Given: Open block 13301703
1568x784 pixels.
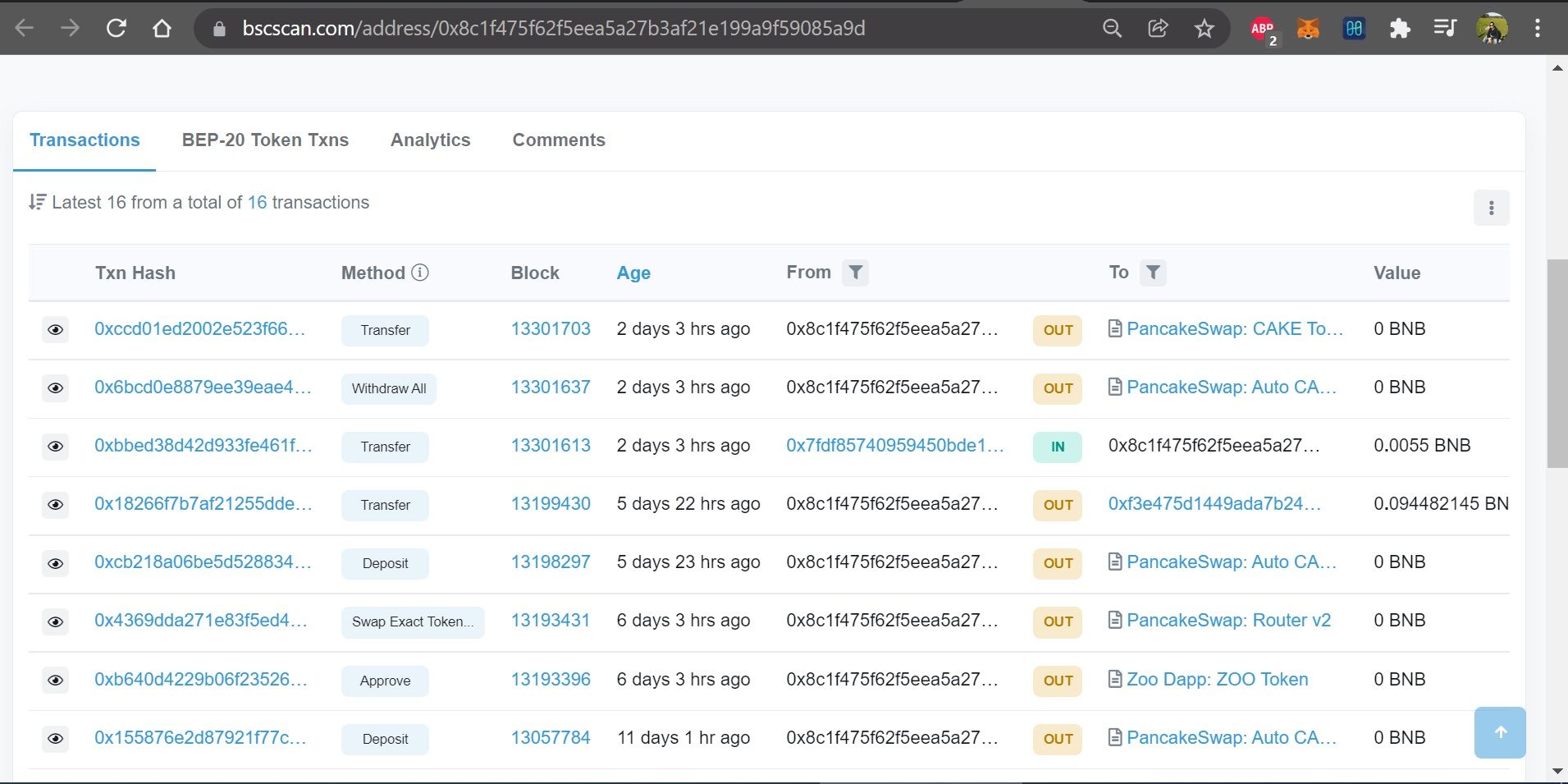Looking at the screenshot, I should click(x=551, y=329).
